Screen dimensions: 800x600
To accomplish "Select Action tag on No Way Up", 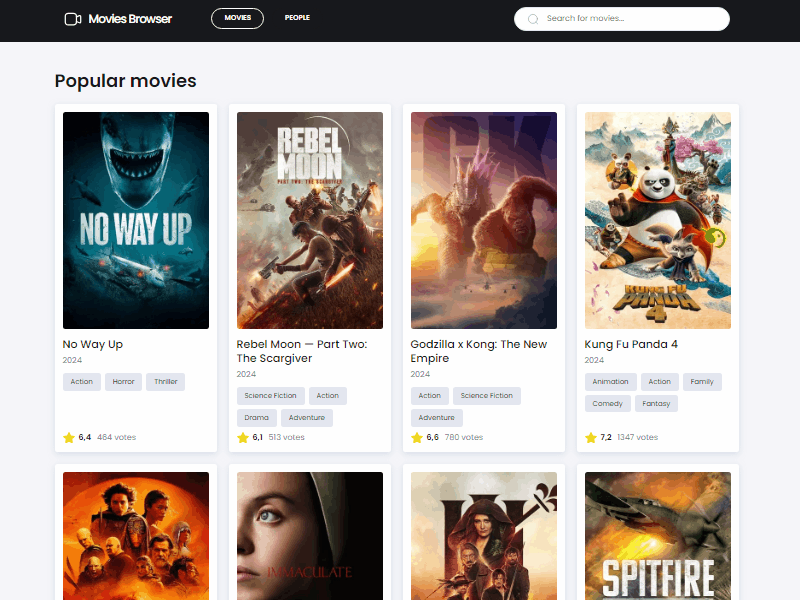I will pyautogui.click(x=82, y=382).
